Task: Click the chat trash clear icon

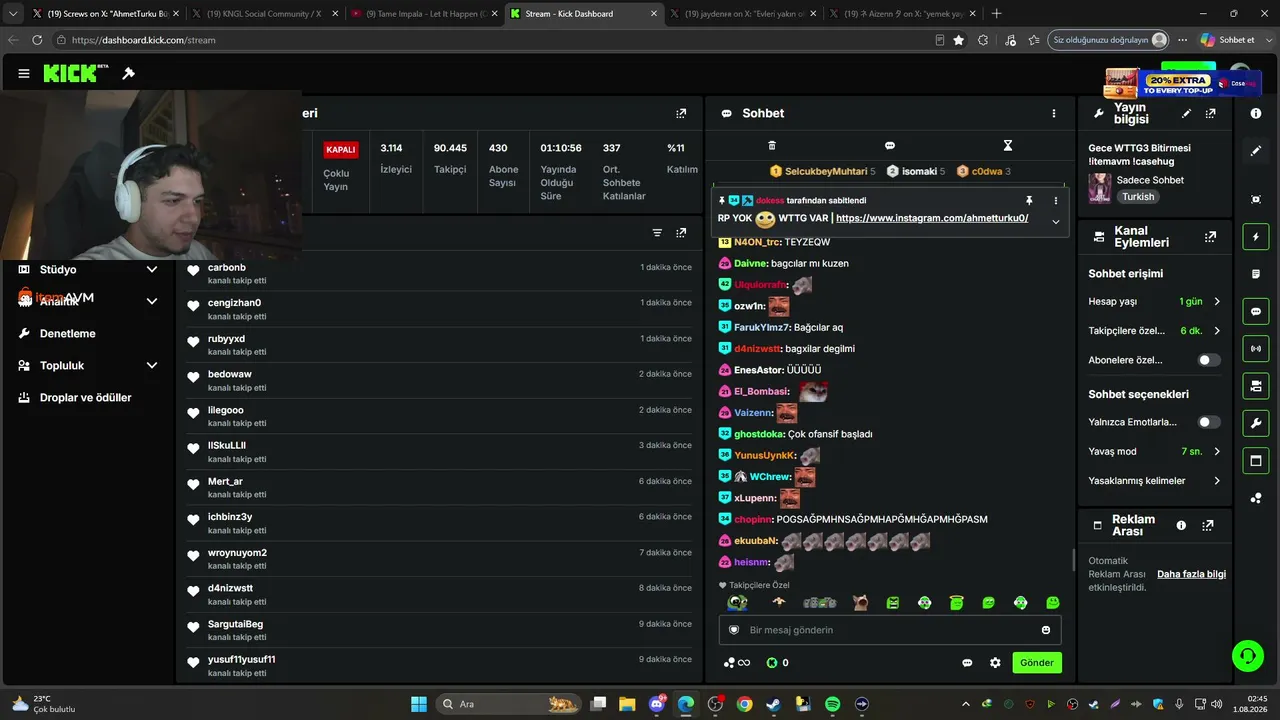Action: click(x=771, y=145)
